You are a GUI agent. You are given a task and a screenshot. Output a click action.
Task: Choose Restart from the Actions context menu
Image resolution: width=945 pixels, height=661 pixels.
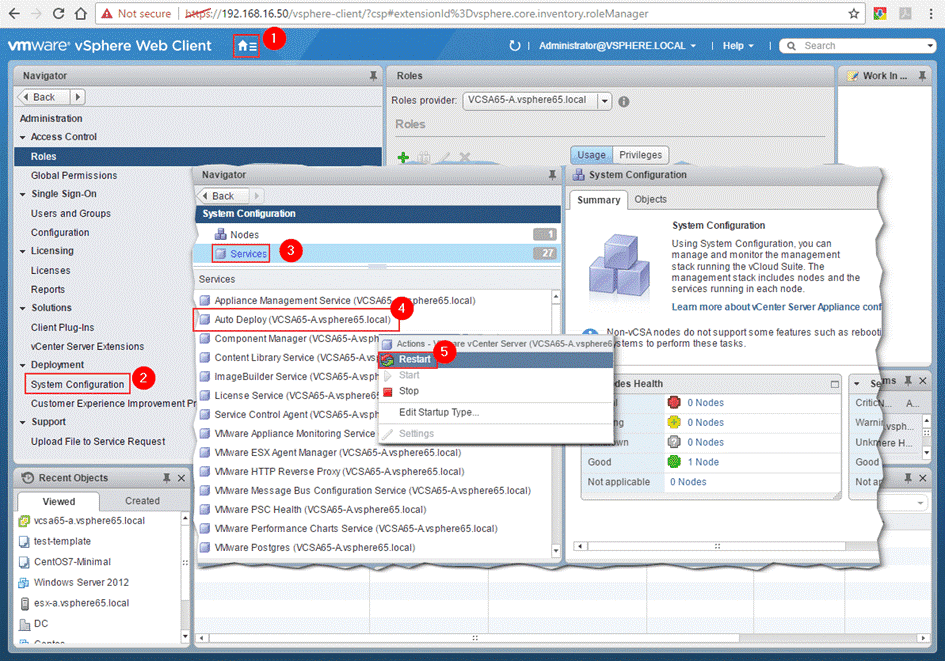pos(416,360)
